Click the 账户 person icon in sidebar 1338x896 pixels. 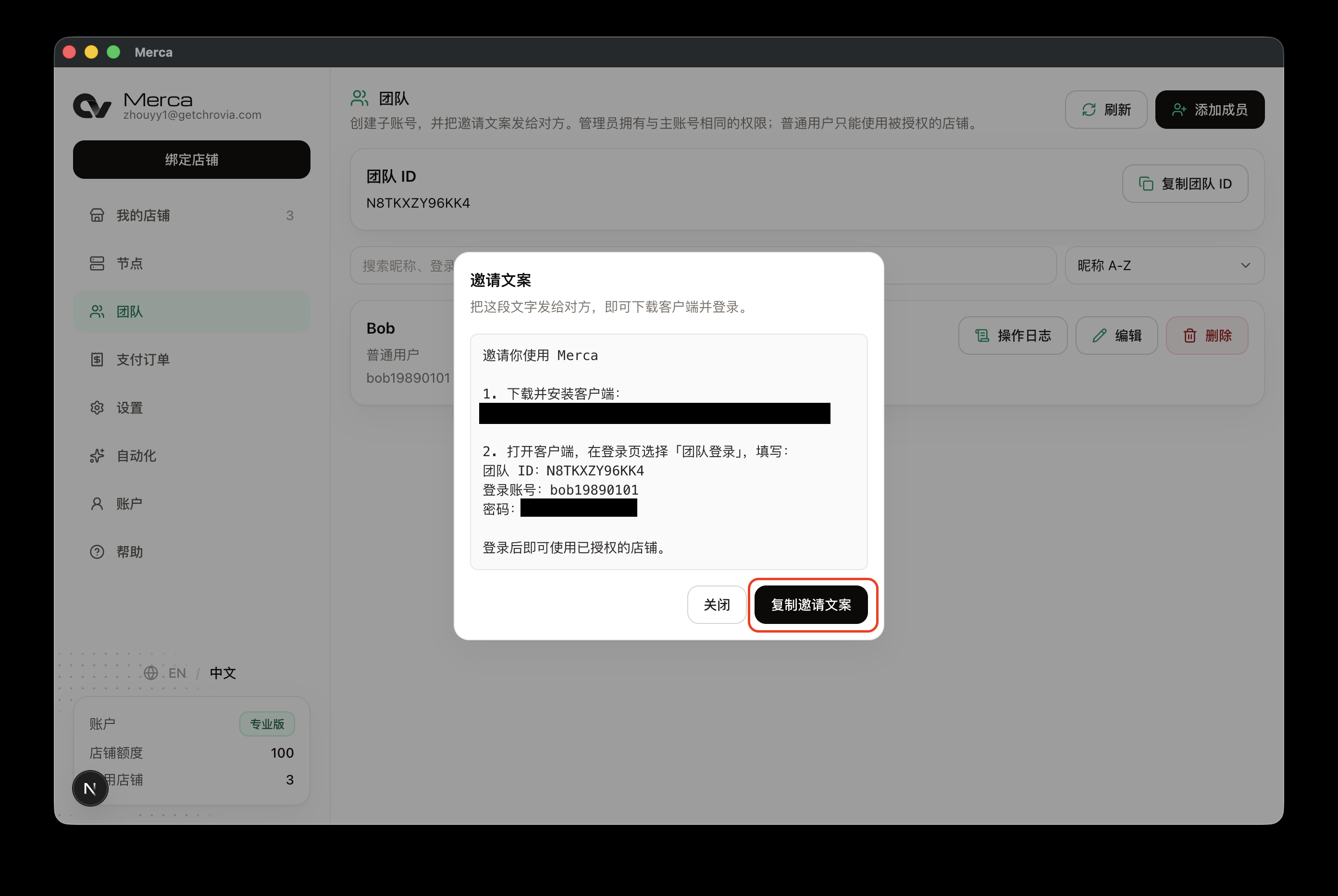97,503
